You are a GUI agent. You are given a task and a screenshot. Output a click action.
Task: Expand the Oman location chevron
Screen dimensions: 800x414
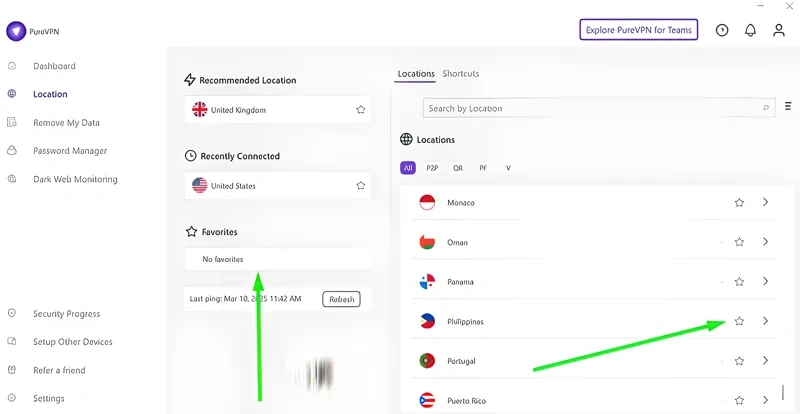(765, 241)
